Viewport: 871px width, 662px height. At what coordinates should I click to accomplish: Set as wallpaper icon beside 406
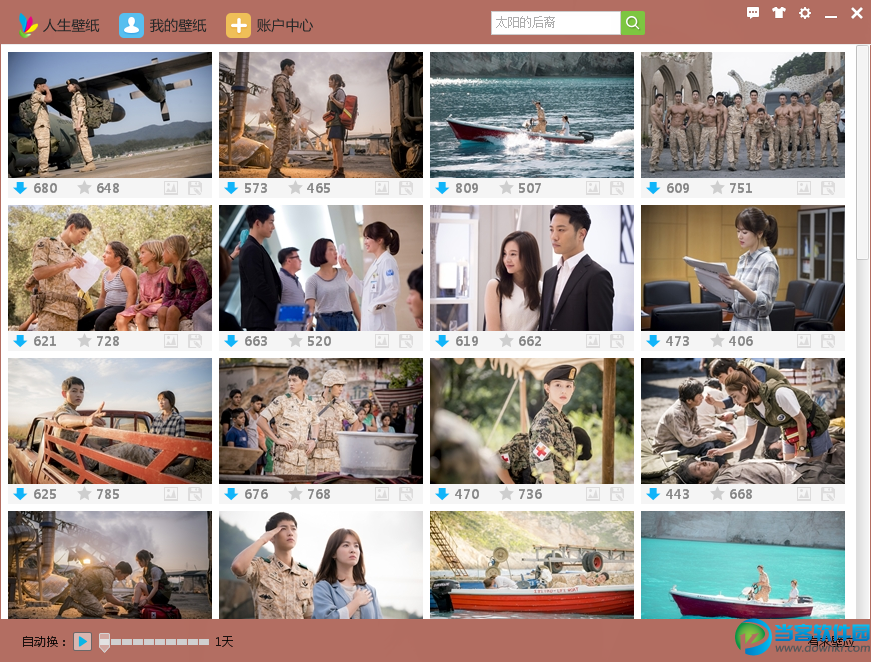click(804, 341)
